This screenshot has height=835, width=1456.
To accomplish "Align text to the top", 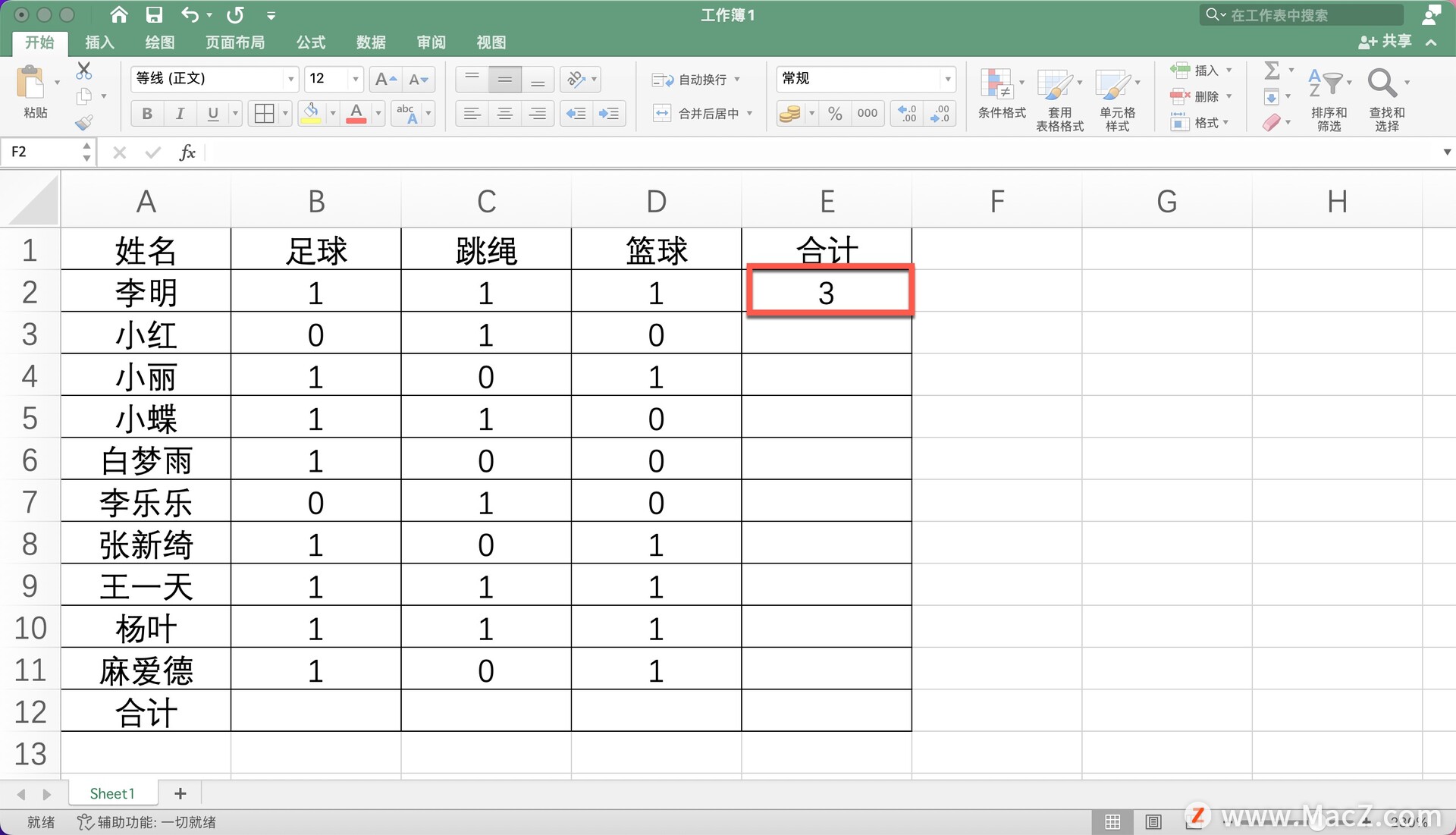I will coord(472,79).
